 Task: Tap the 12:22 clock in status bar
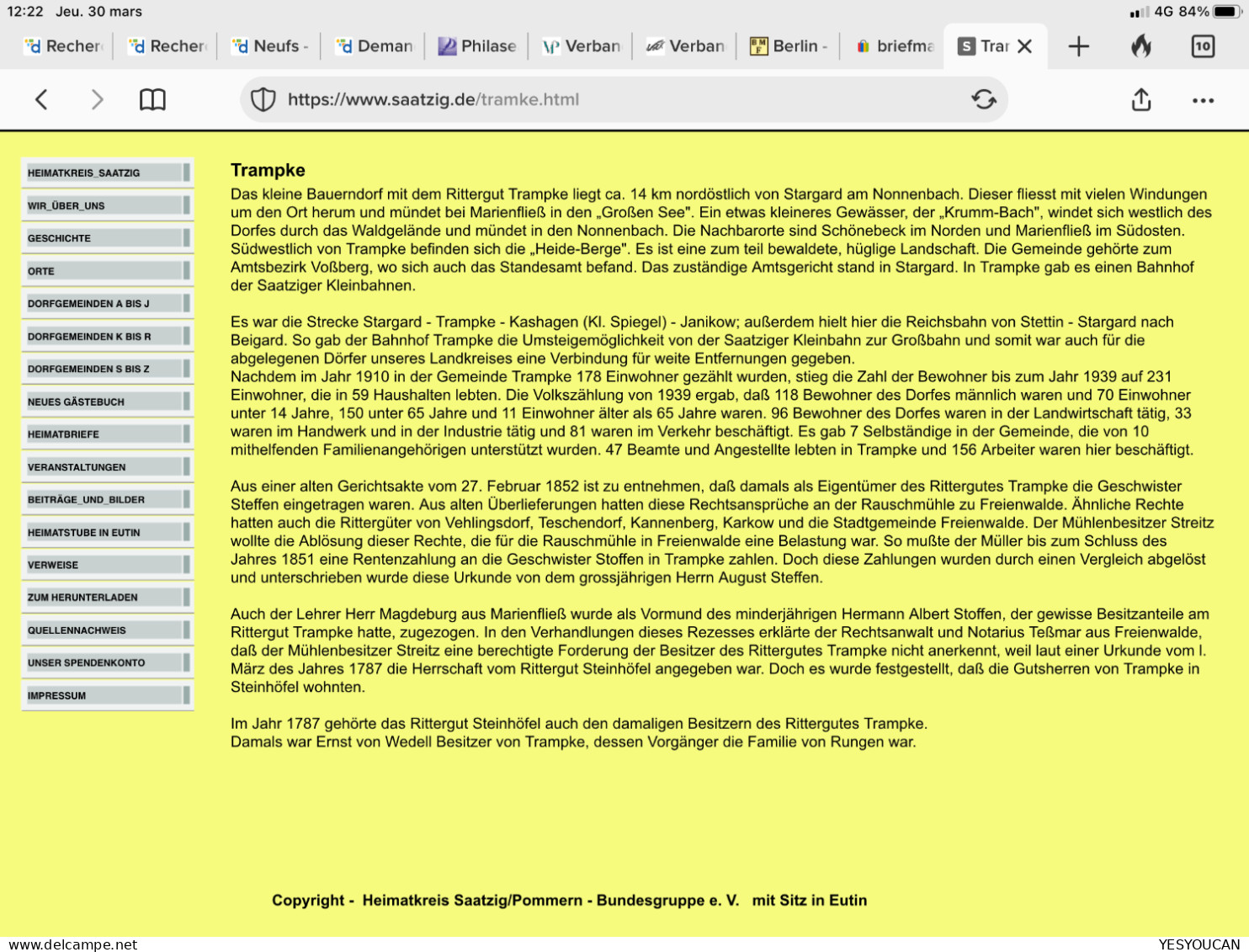click(x=24, y=12)
